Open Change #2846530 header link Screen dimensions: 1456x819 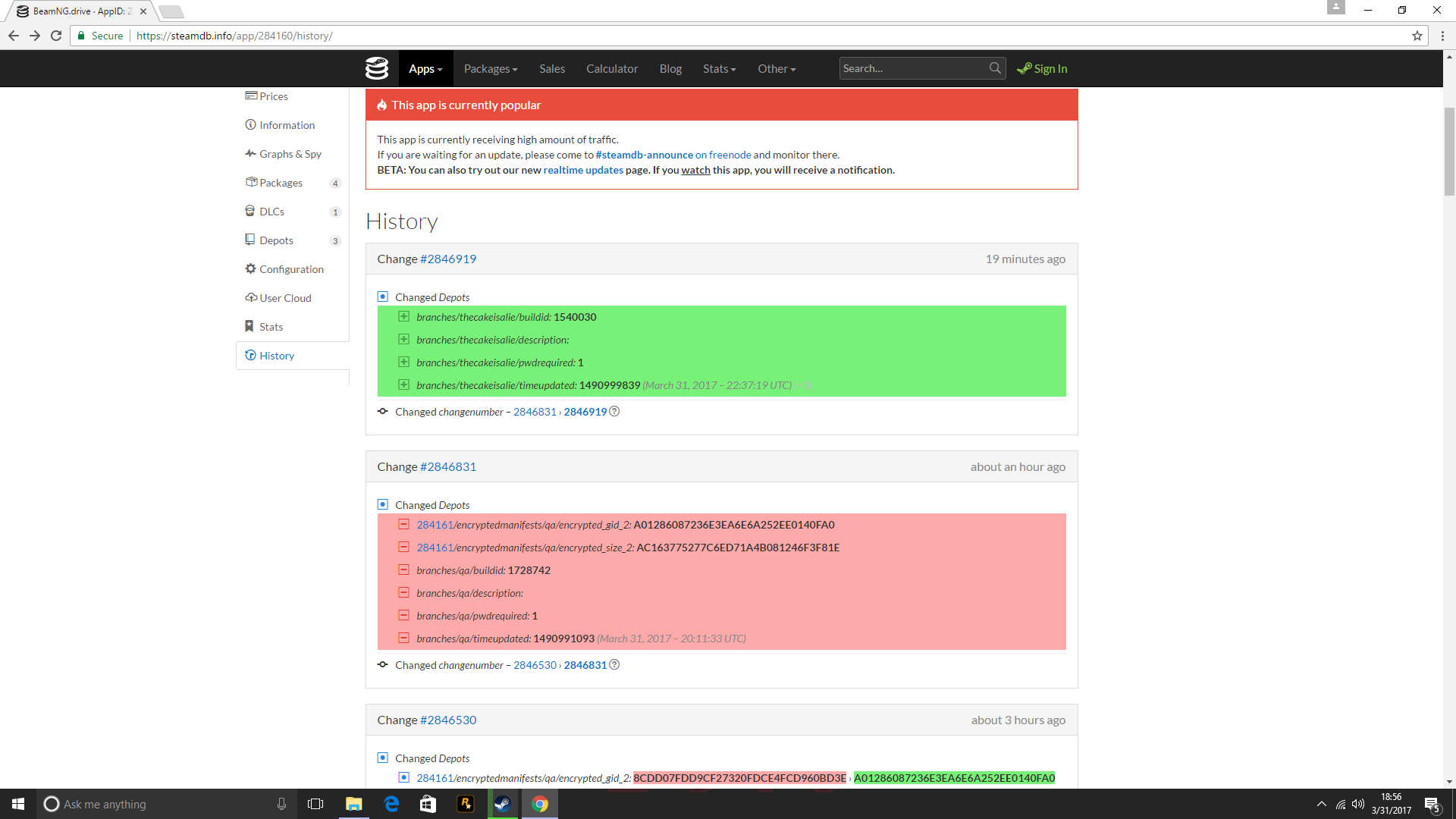pyautogui.click(x=448, y=720)
